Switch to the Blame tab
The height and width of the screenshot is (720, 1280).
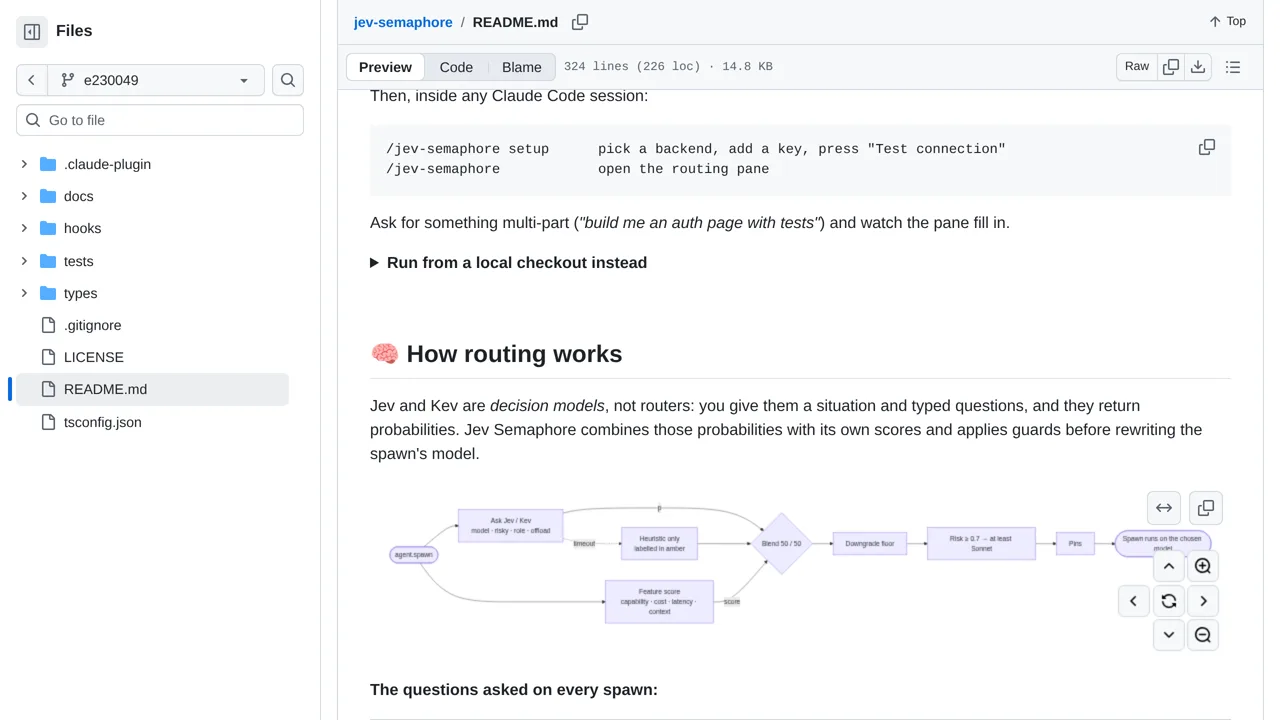[522, 67]
